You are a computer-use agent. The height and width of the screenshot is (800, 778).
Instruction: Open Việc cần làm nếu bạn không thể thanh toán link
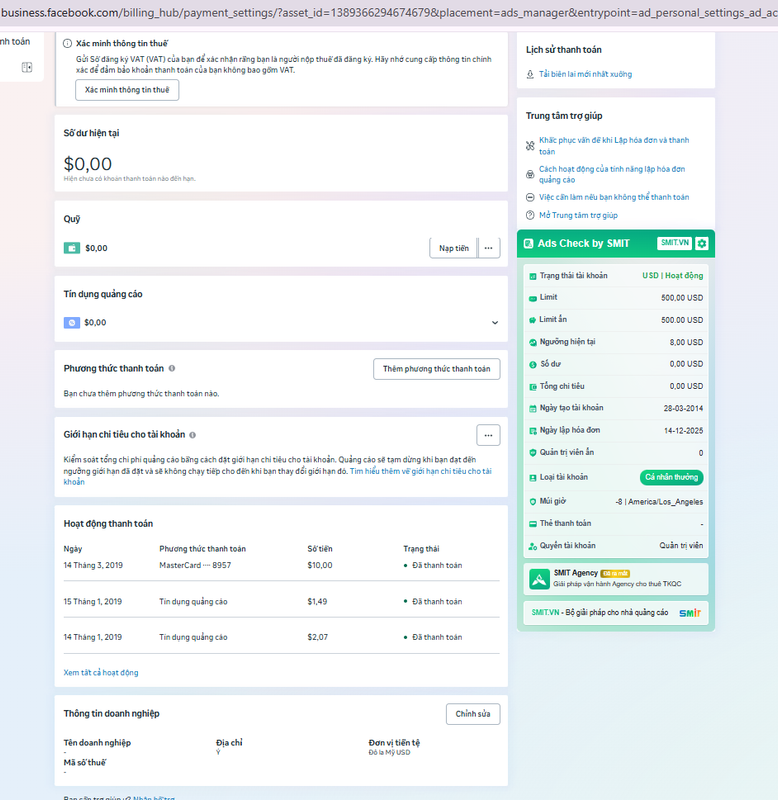tap(614, 197)
